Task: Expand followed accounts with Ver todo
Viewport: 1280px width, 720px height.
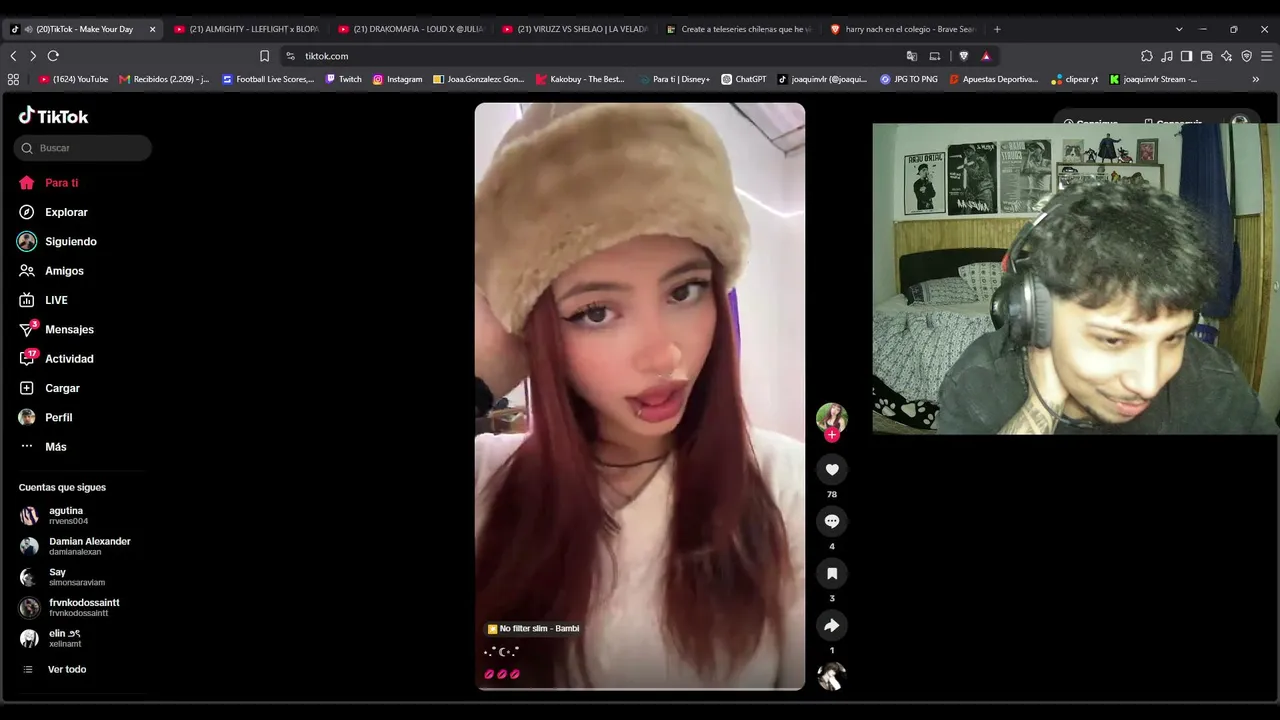Action: click(53, 669)
